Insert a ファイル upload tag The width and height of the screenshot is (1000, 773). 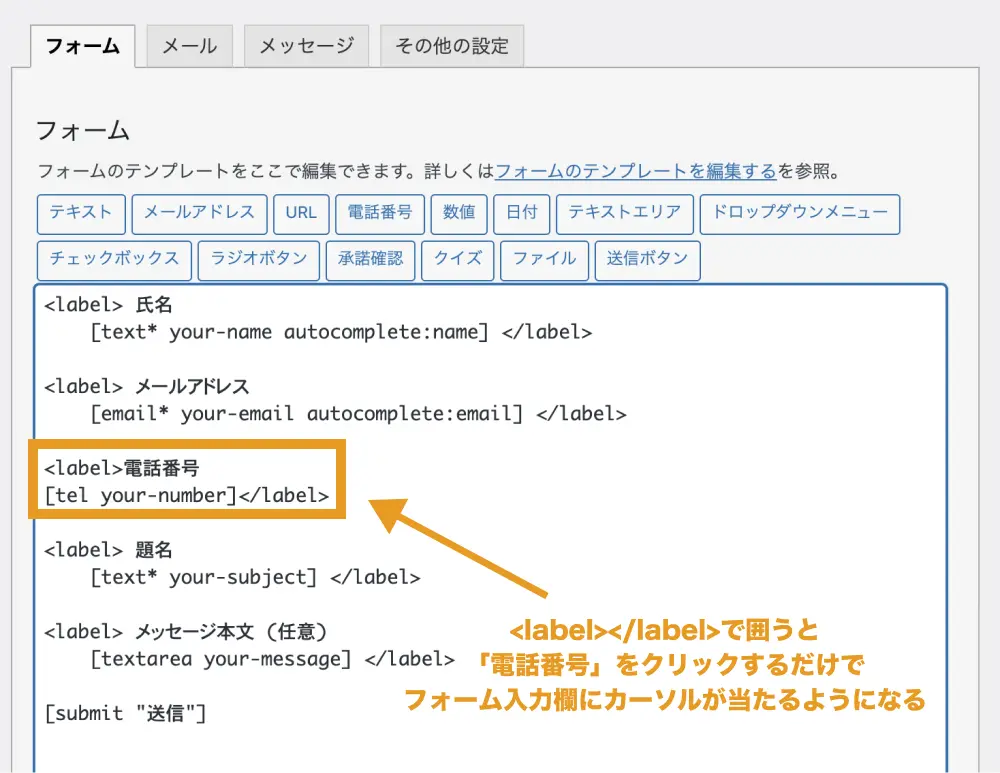point(544,259)
